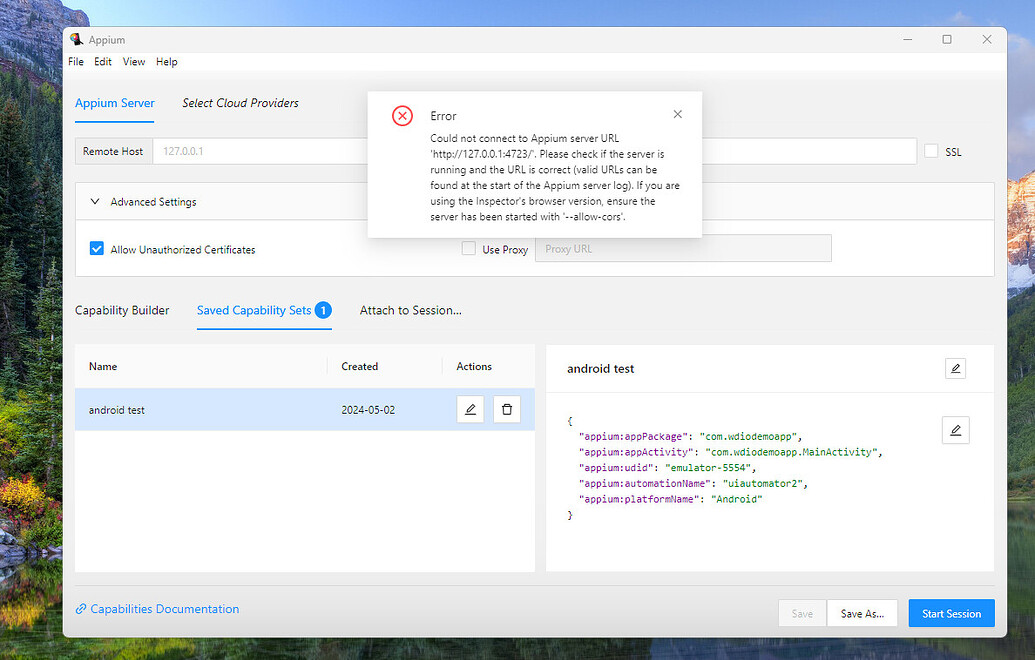Switch to the Select Cloud Providers tab
The width and height of the screenshot is (1035, 660).
pos(240,103)
